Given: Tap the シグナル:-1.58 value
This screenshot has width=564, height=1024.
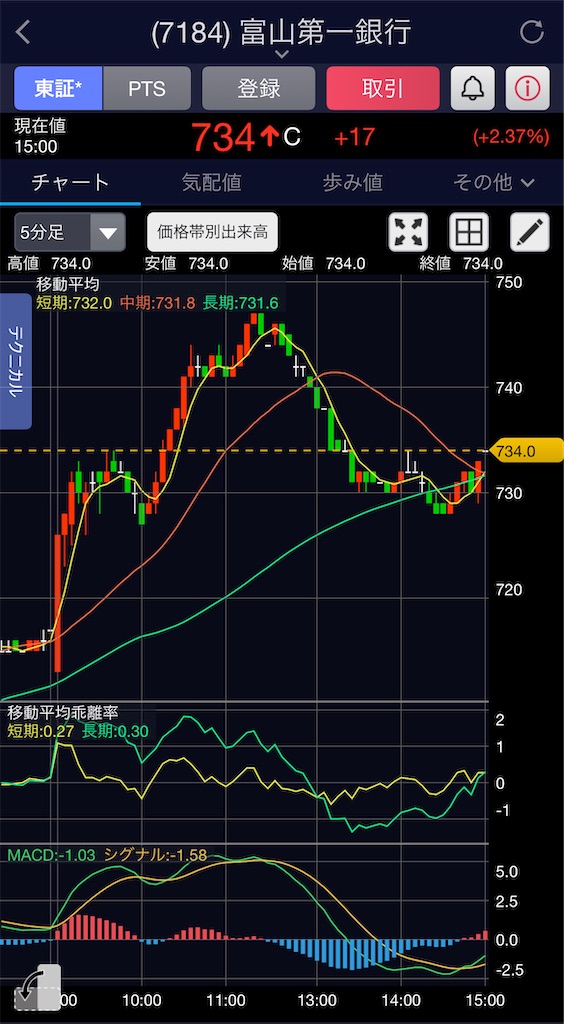Looking at the screenshot, I should click(155, 854).
